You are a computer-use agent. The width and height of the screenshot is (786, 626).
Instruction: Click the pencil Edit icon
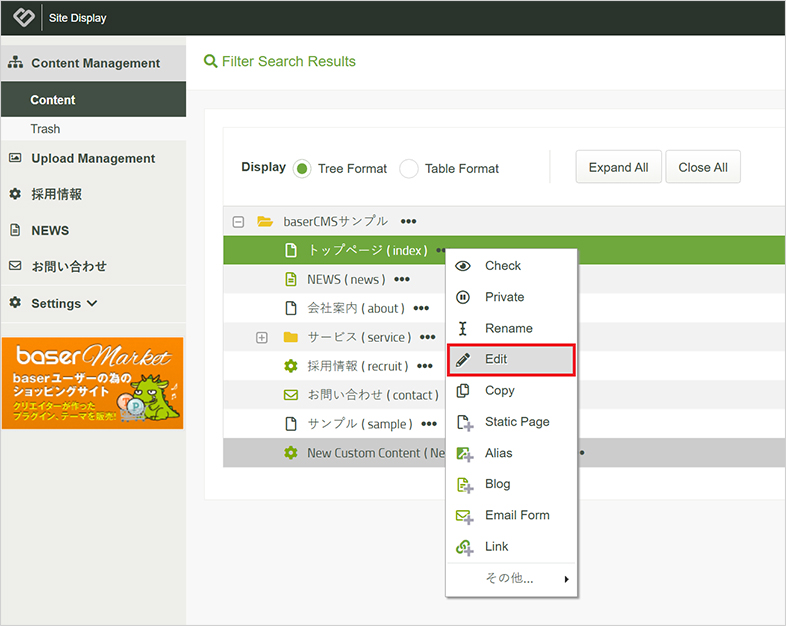(x=463, y=359)
